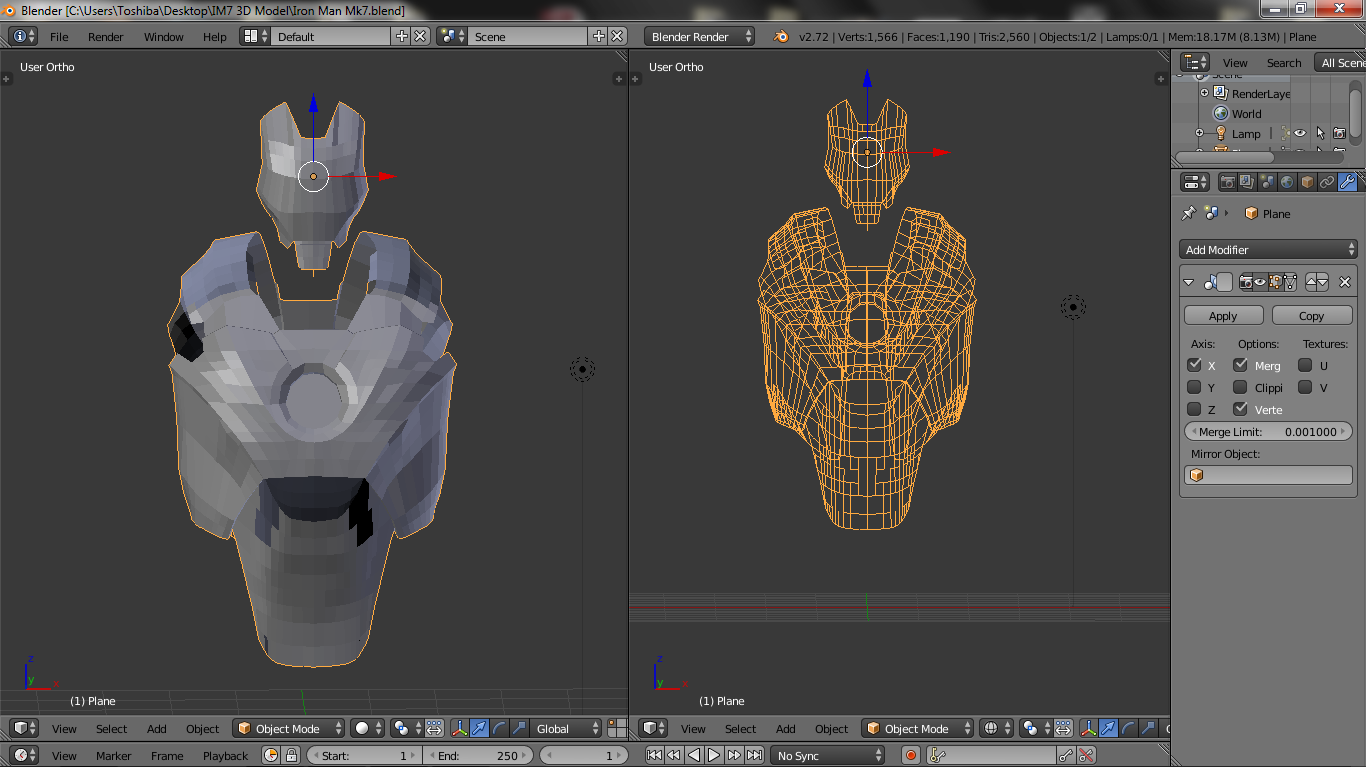
Task: Enable the Clipping option checkbox
Action: (x=1240, y=387)
